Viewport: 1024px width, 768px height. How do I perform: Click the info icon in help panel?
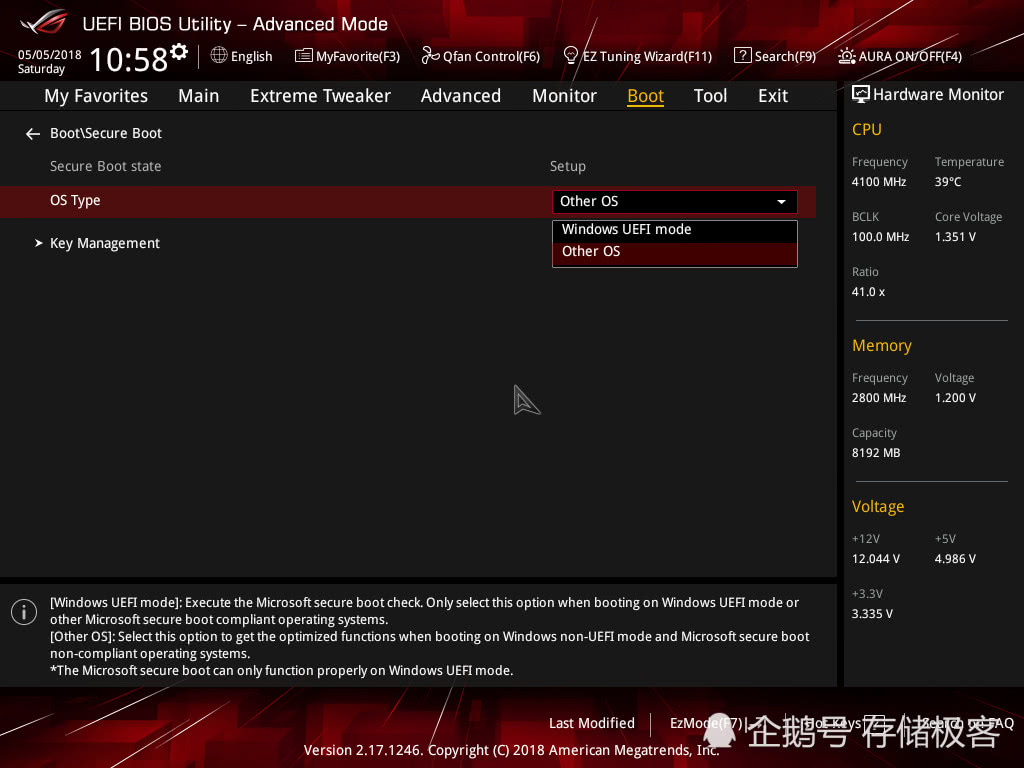click(x=24, y=612)
